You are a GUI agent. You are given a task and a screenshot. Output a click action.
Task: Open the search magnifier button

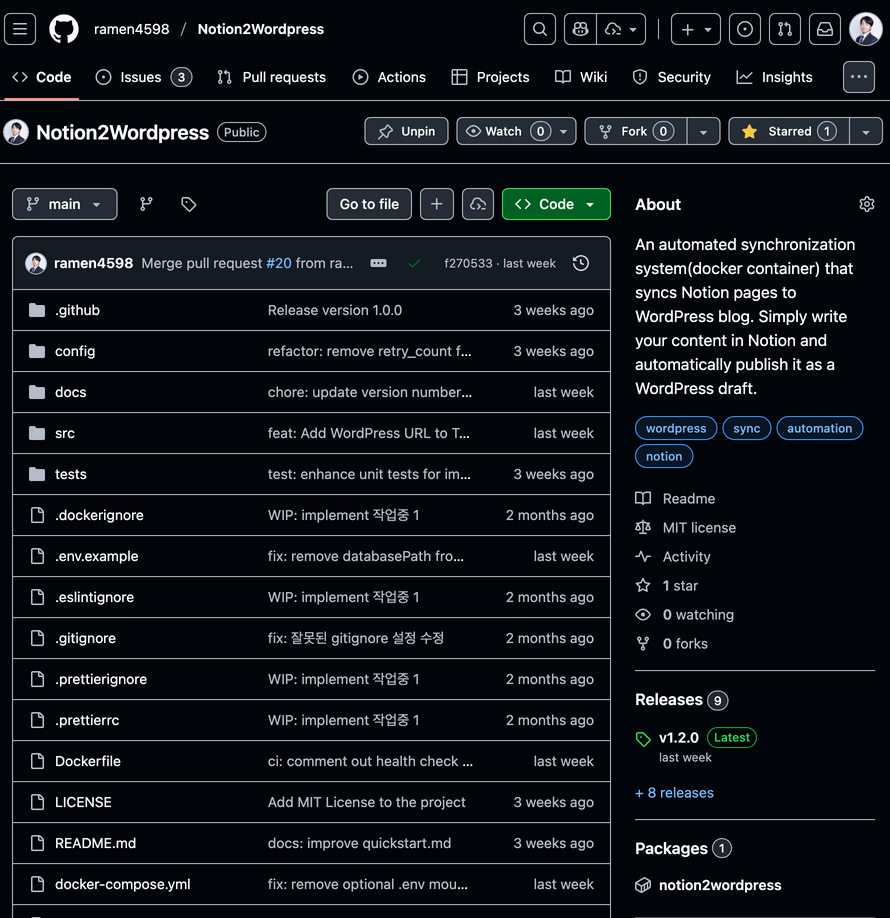(540, 29)
